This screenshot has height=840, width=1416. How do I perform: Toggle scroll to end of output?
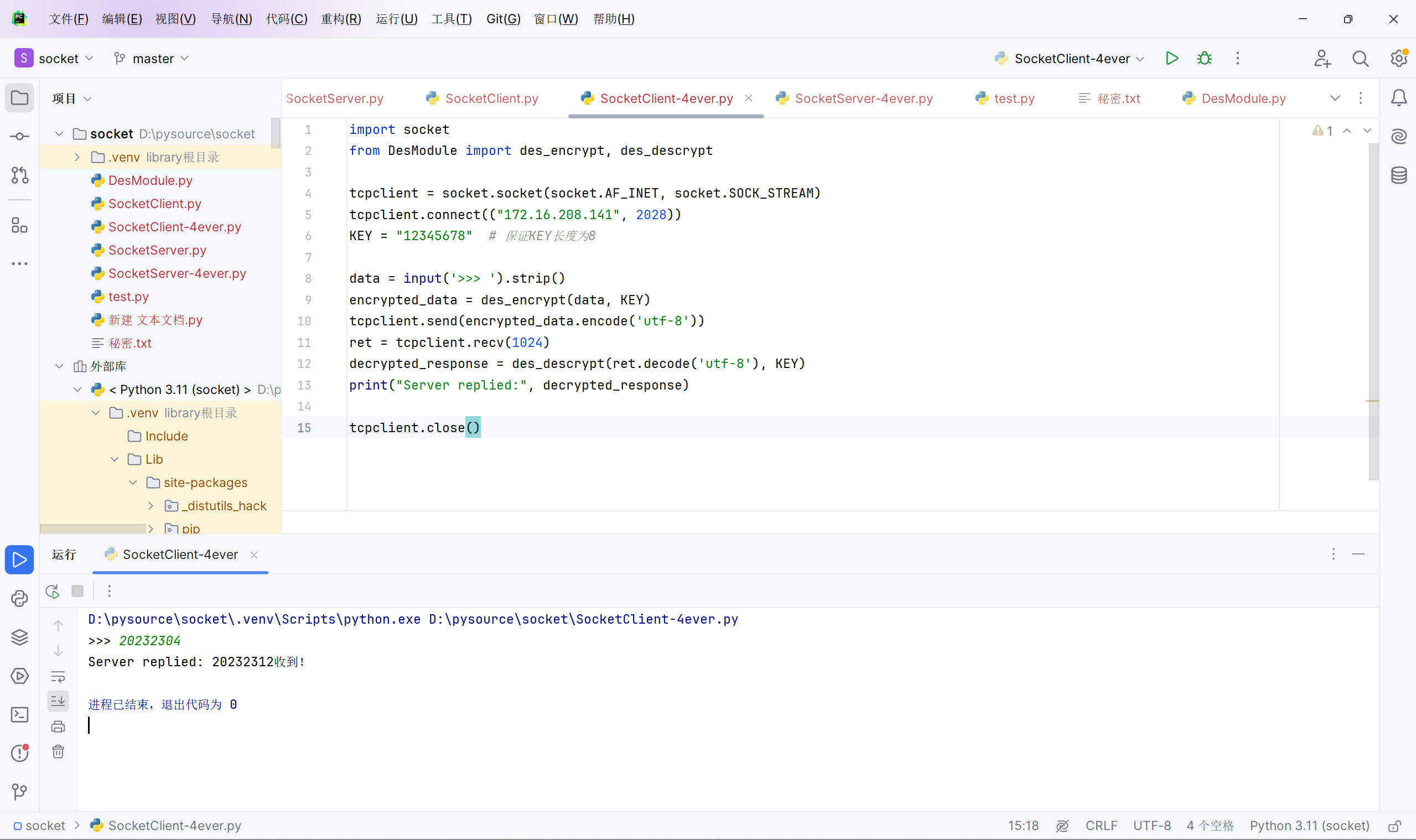(58, 701)
